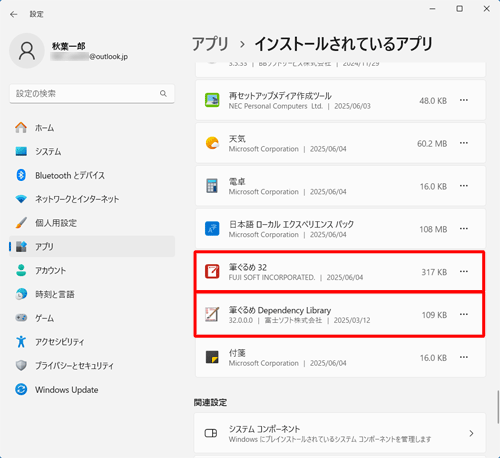This screenshot has height=458, width=500.
Task: Click the 60.2 MB size value
Action: (432, 144)
